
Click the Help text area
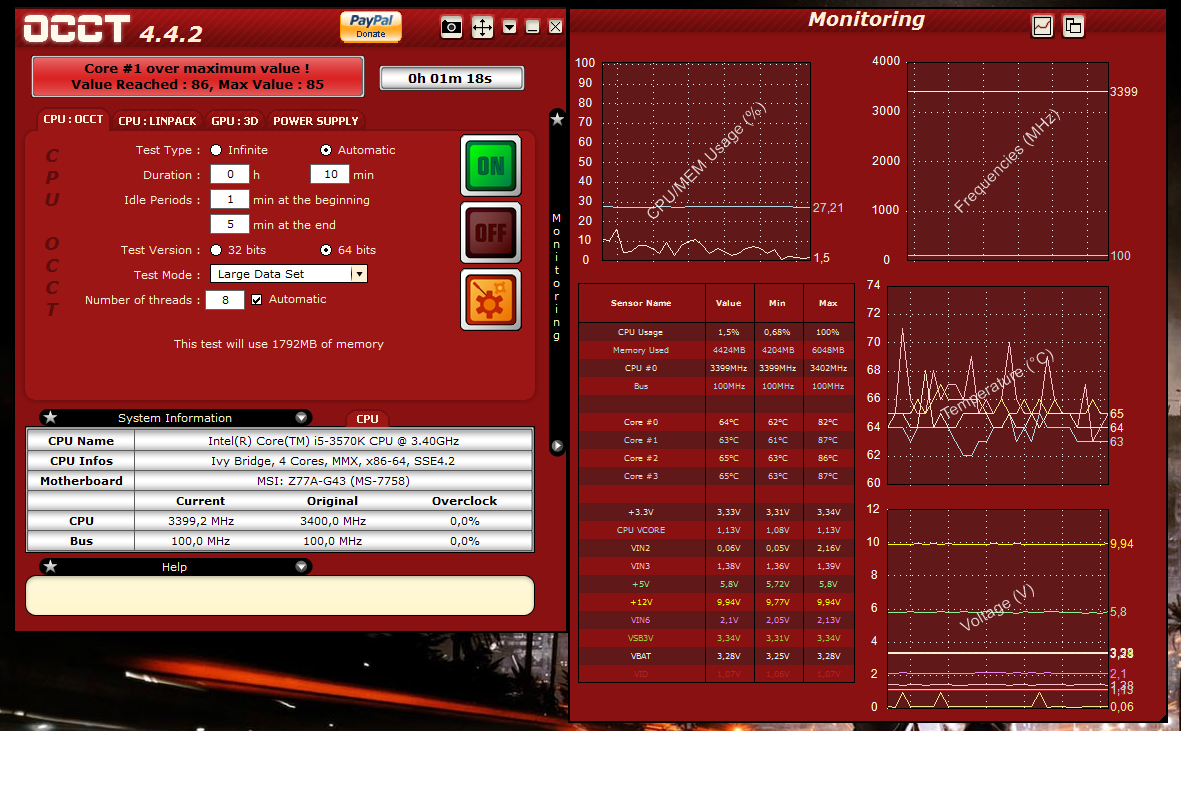click(x=280, y=596)
